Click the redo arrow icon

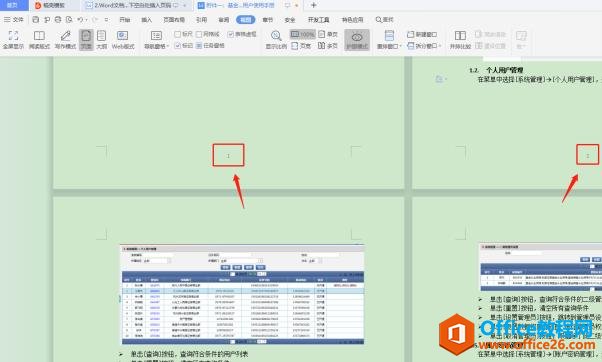[94, 19]
